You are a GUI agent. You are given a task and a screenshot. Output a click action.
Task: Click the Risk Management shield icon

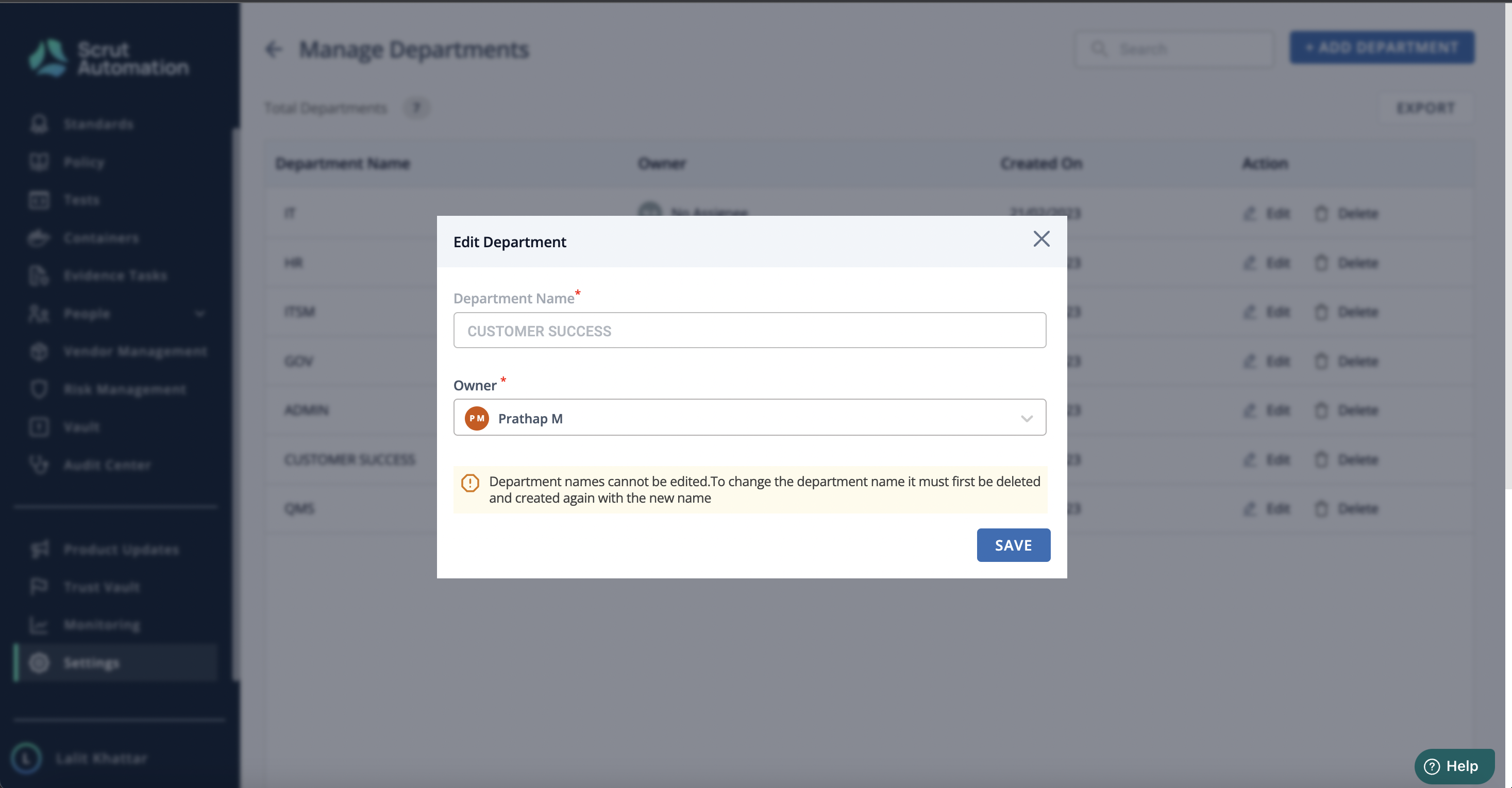pyautogui.click(x=39, y=389)
